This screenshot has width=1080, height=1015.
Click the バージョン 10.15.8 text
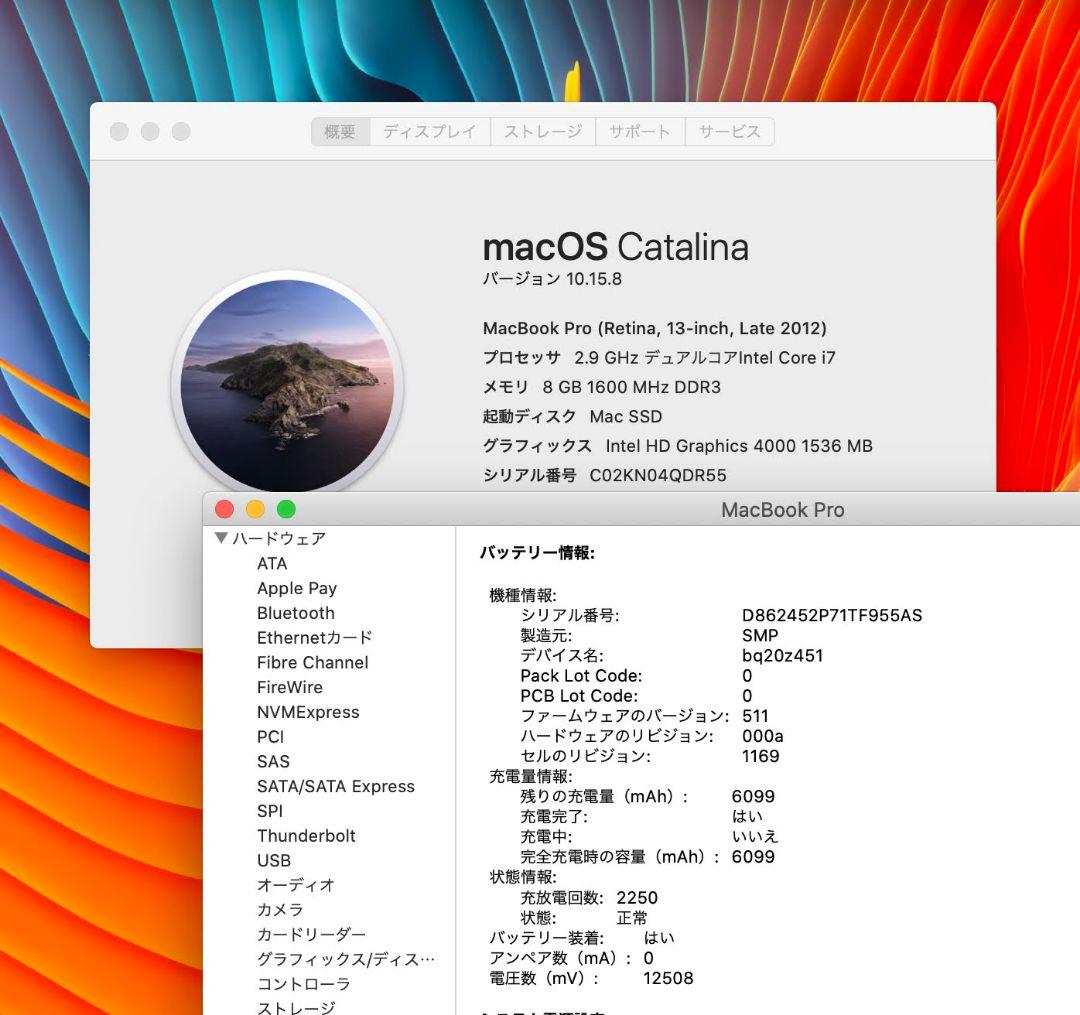point(552,279)
